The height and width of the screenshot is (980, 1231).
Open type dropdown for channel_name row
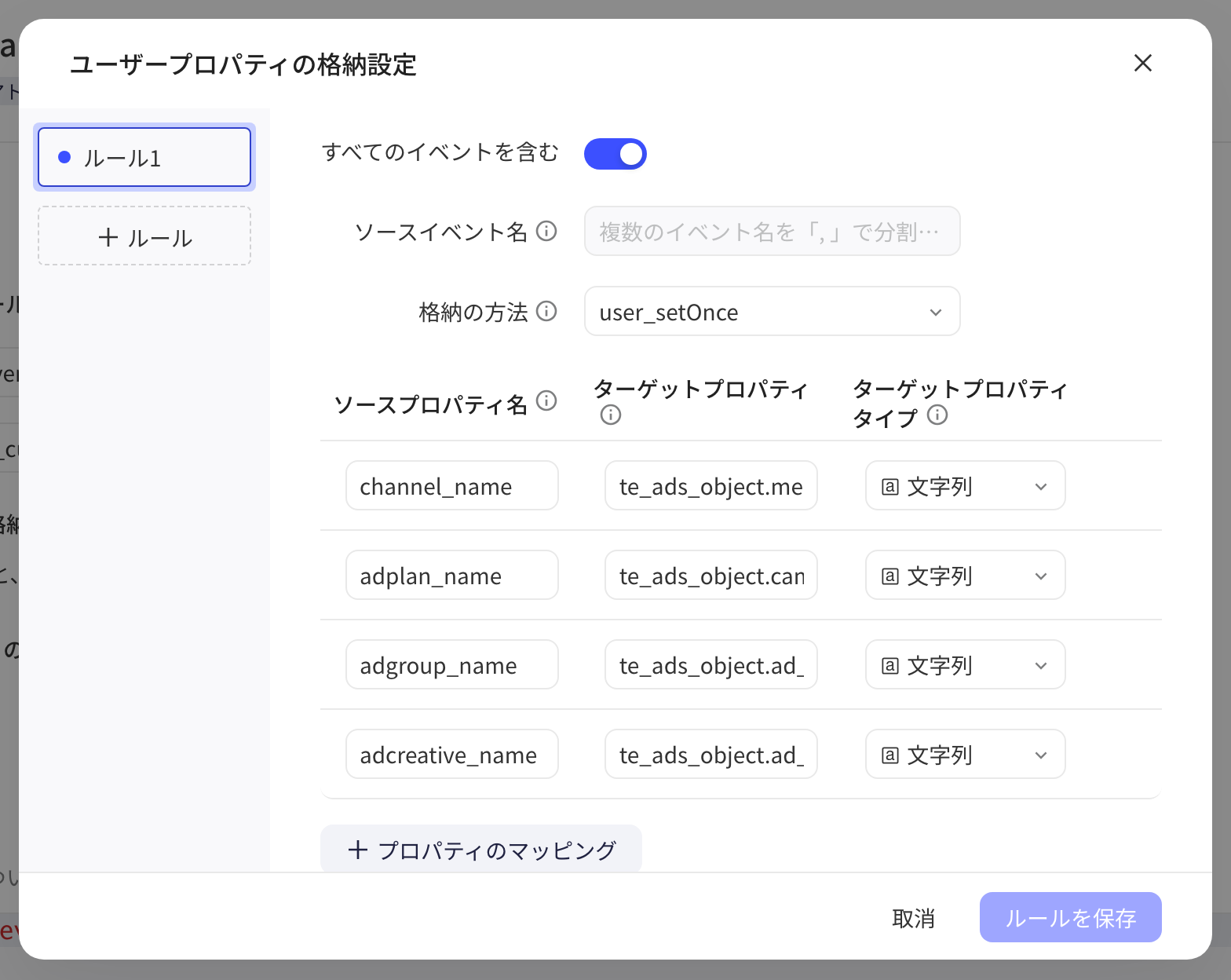click(x=966, y=485)
